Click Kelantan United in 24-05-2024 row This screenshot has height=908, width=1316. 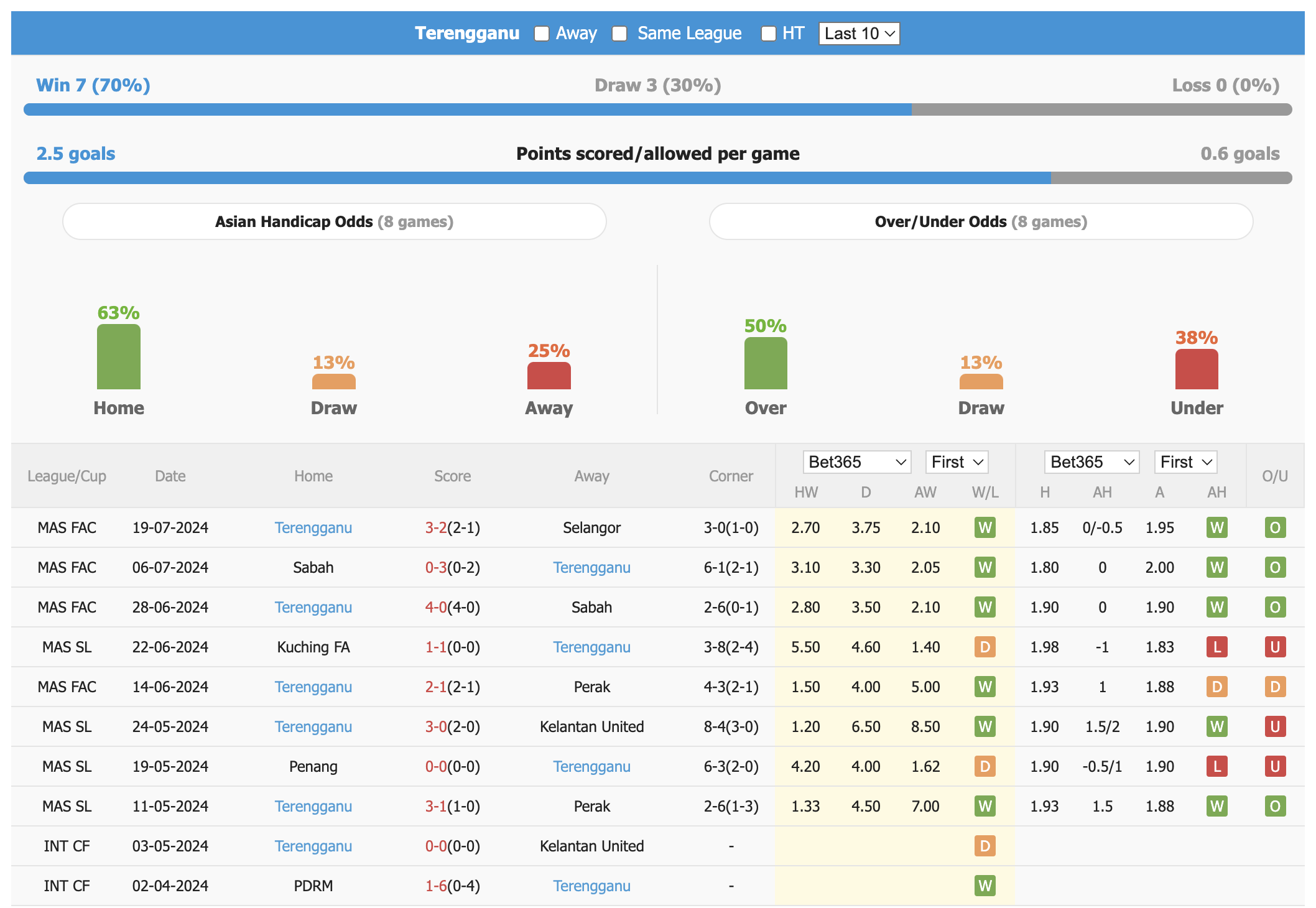[x=592, y=726]
